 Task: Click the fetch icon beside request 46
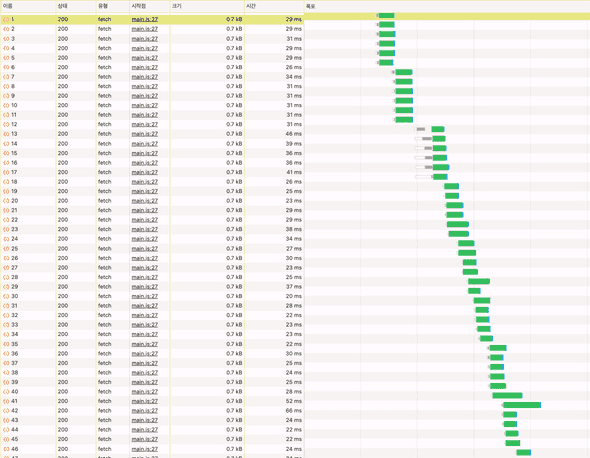pos(6,449)
